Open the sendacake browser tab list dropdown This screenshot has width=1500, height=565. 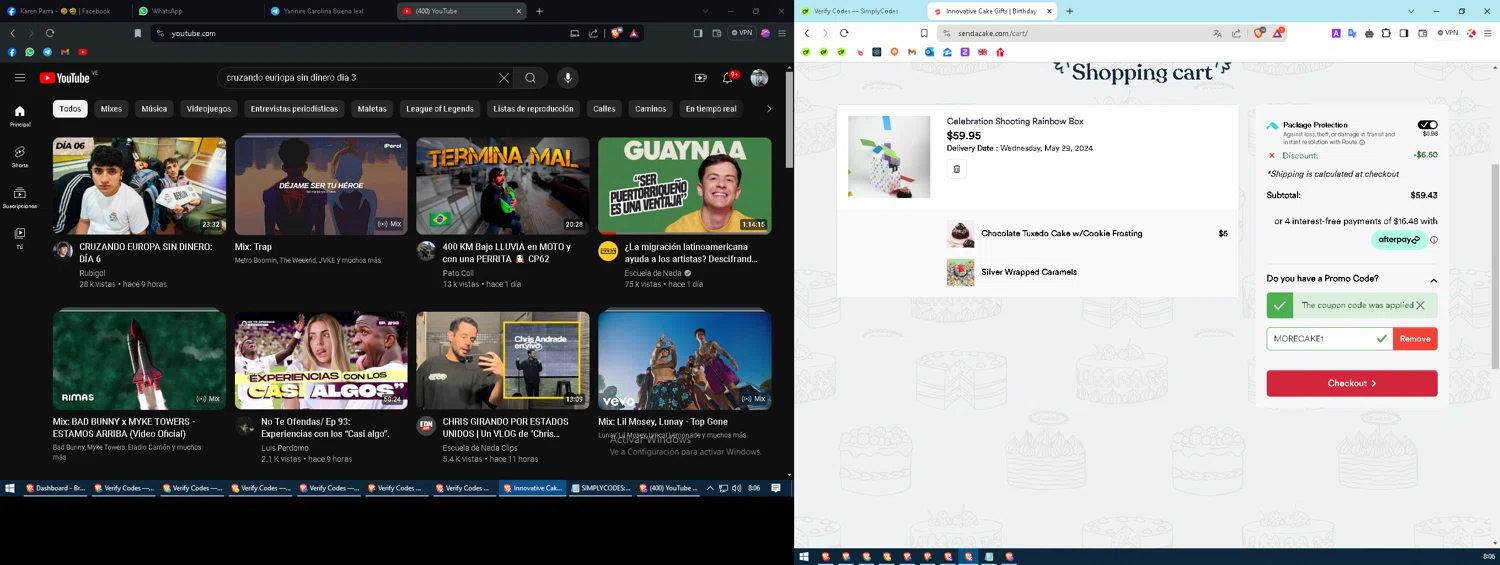(x=1411, y=11)
